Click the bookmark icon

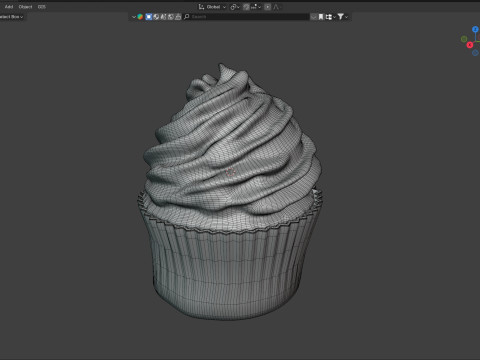(321, 17)
